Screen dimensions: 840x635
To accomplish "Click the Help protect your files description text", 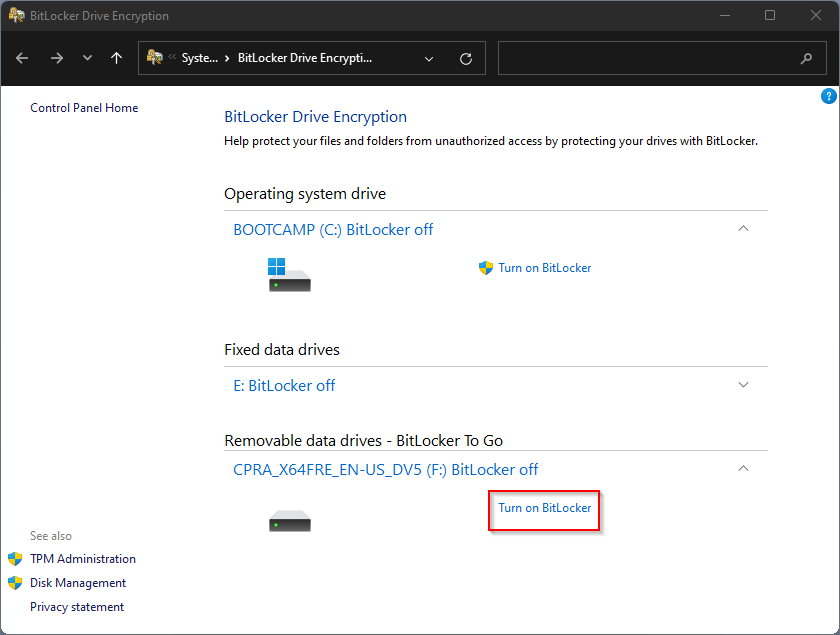I will coord(491,141).
